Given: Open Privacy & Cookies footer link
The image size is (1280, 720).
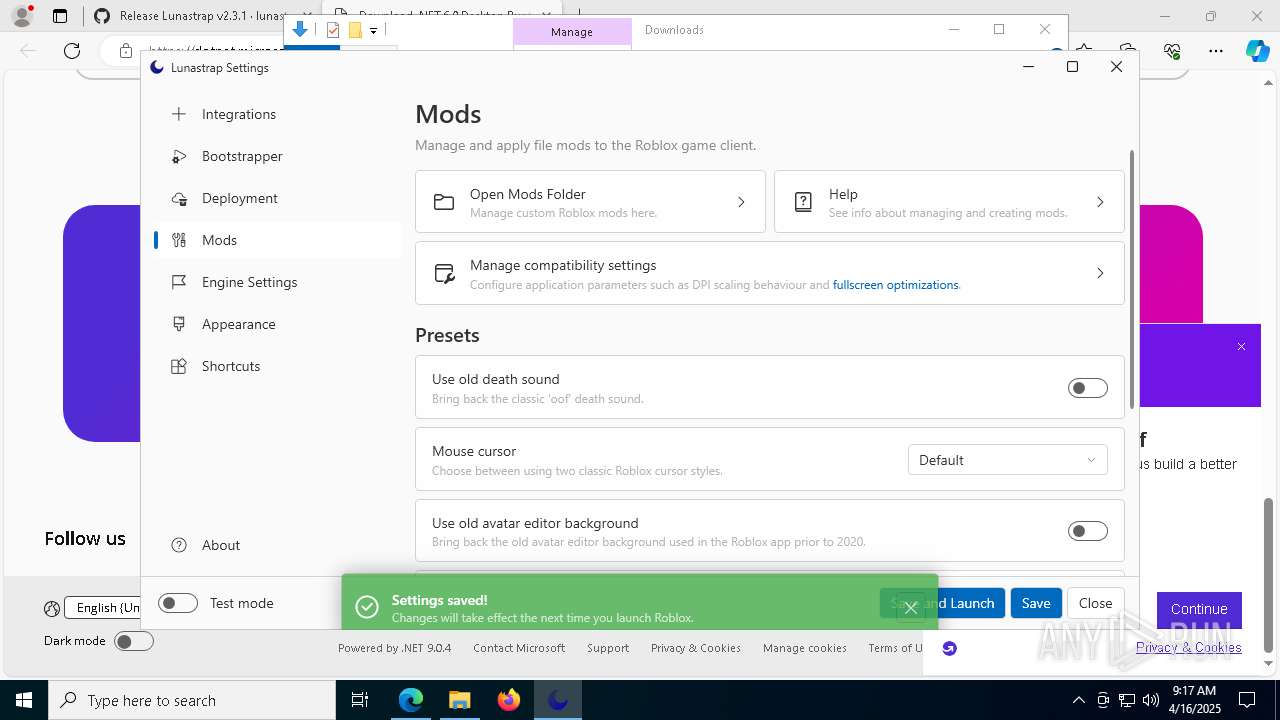Looking at the screenshot, I should point(696,648).
